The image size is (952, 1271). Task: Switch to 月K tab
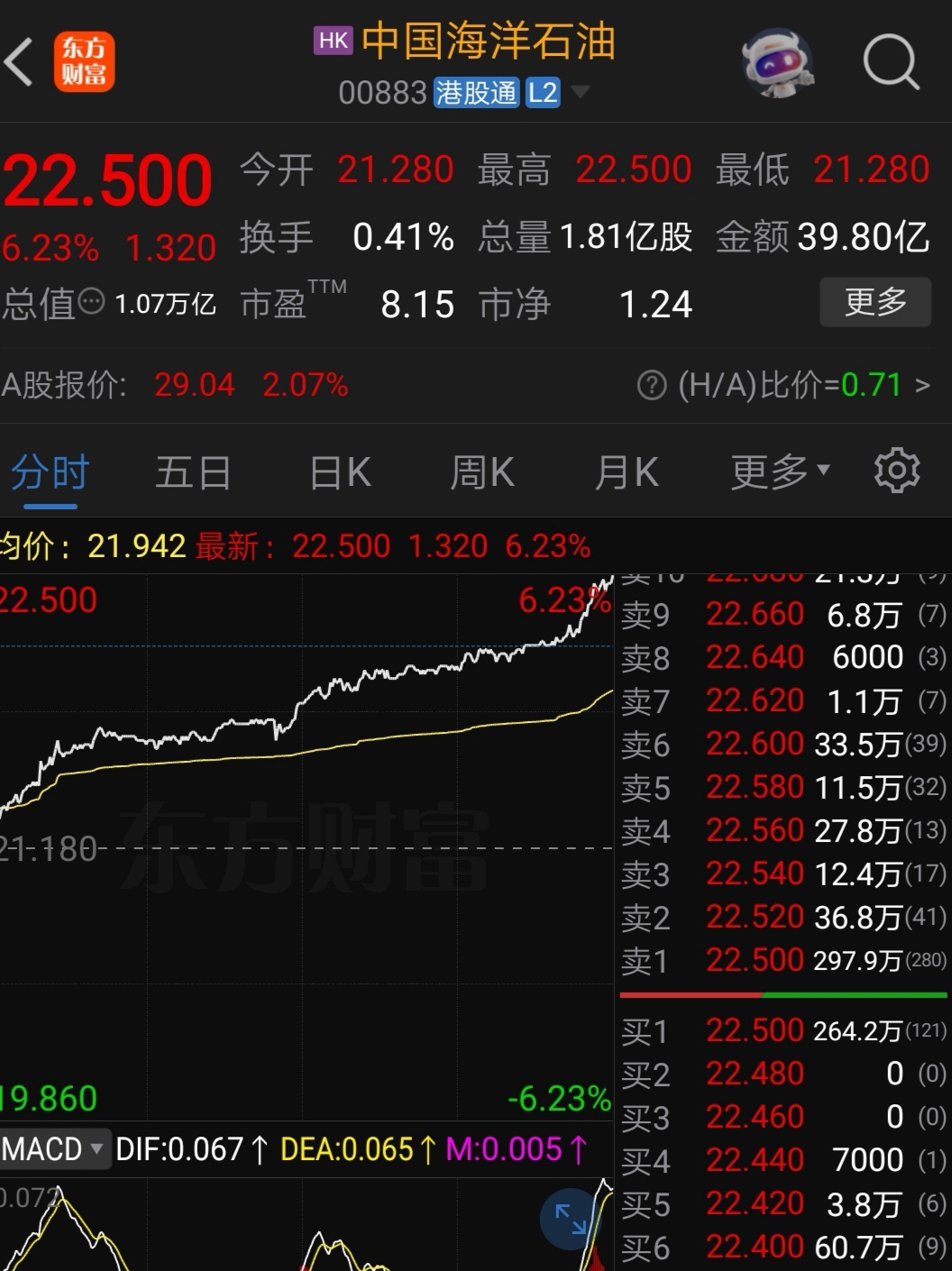[627, 472]
